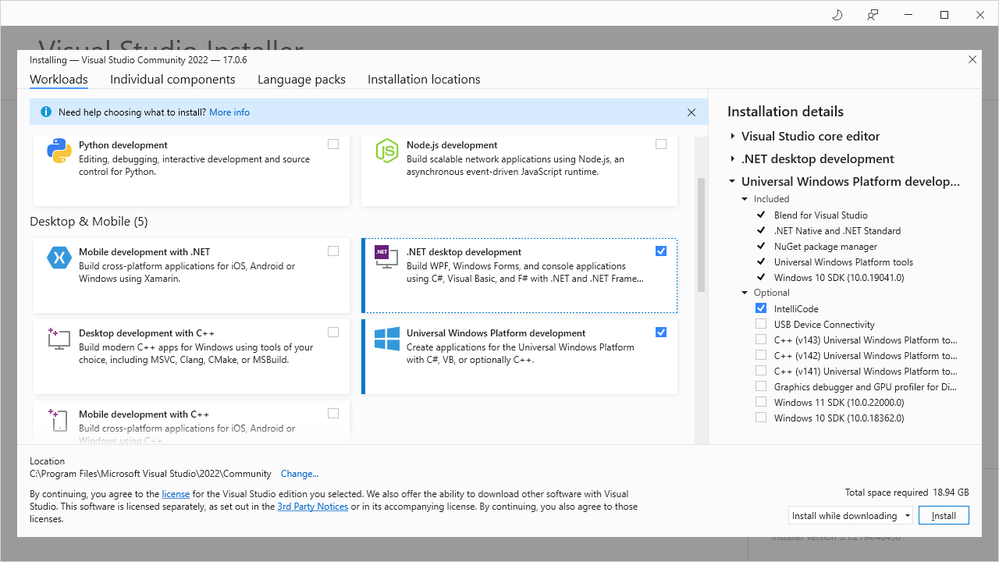Click the 'Installation details' heading
This screenshot has height=562, width=999.
(x=785, y=112)
